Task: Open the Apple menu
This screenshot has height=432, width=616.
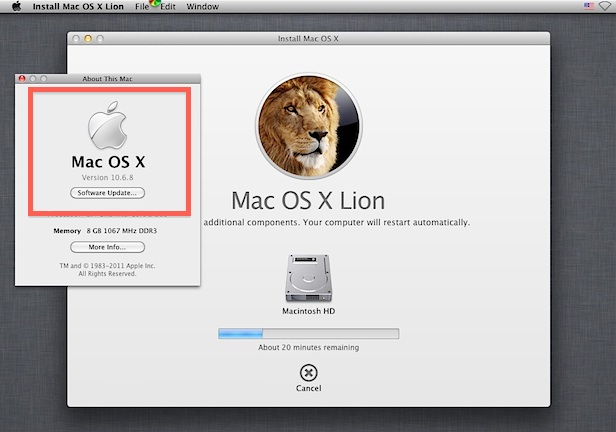Action: click(x=16, y=6)
